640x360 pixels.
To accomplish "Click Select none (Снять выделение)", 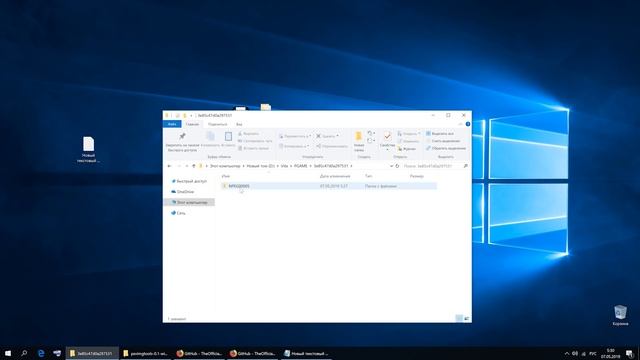I will tap(443, 141).
